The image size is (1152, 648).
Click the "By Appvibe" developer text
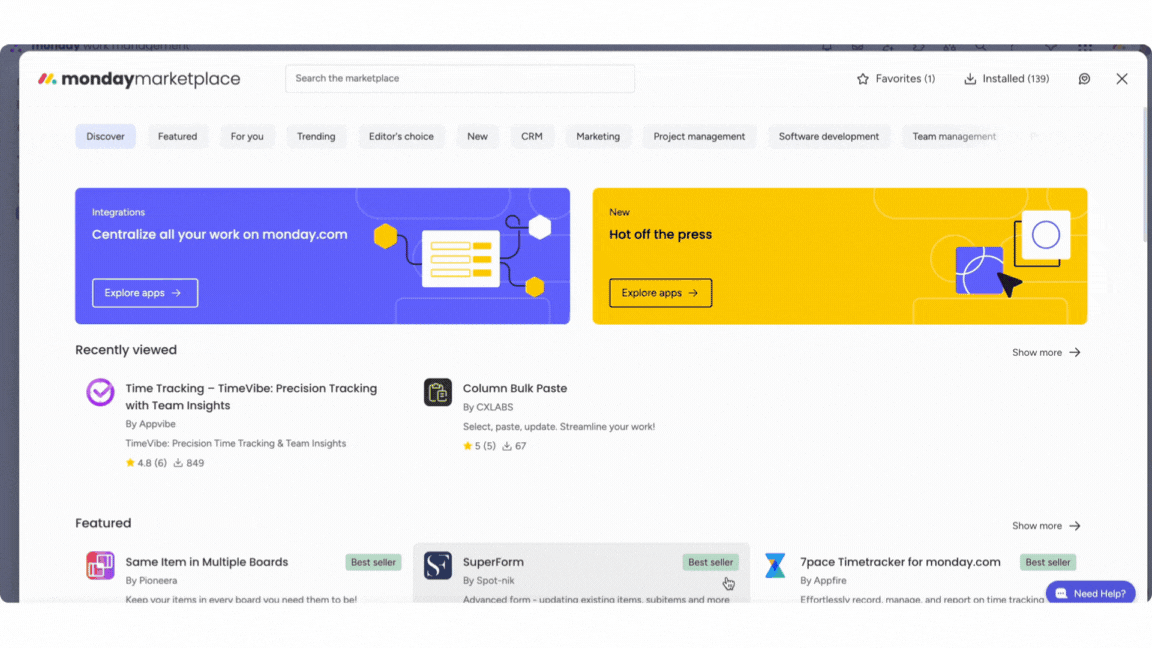pyautogui.click(x=150, y=424)
